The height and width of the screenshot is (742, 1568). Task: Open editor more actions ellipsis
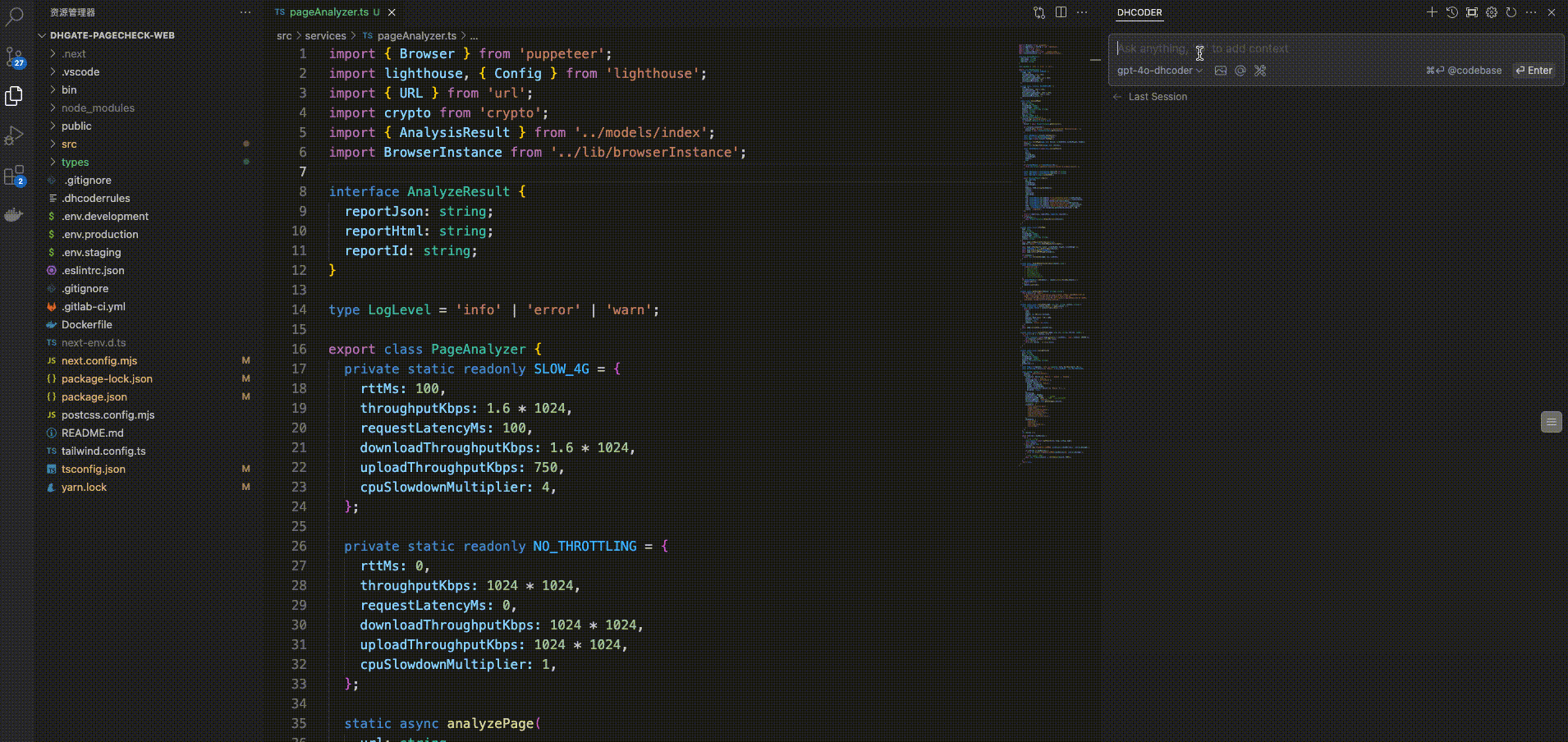(1082, 12)
